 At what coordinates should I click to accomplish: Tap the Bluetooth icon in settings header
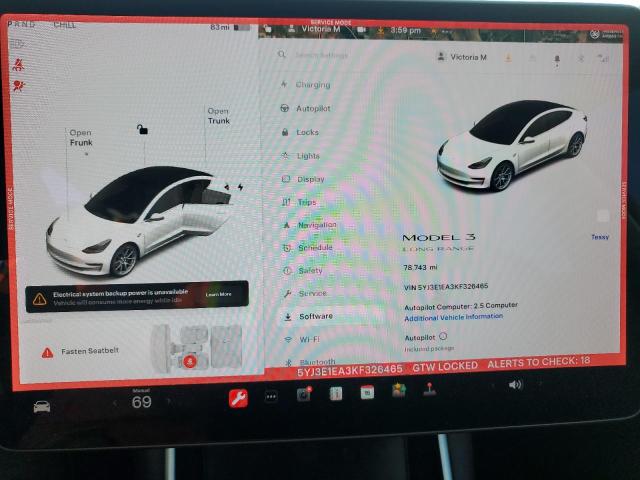coord(581,59)
